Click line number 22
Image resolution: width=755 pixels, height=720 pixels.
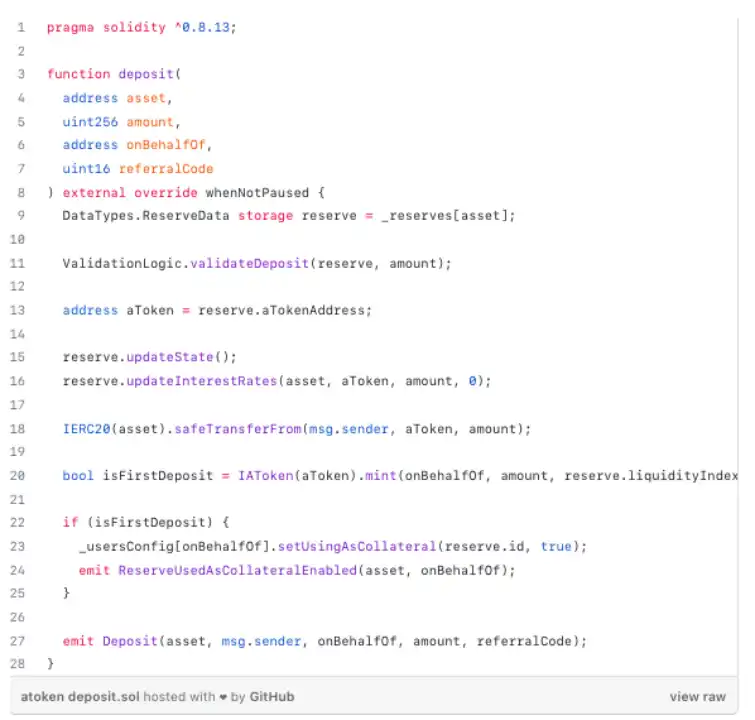pyautogui.click(x=17, y=522)
